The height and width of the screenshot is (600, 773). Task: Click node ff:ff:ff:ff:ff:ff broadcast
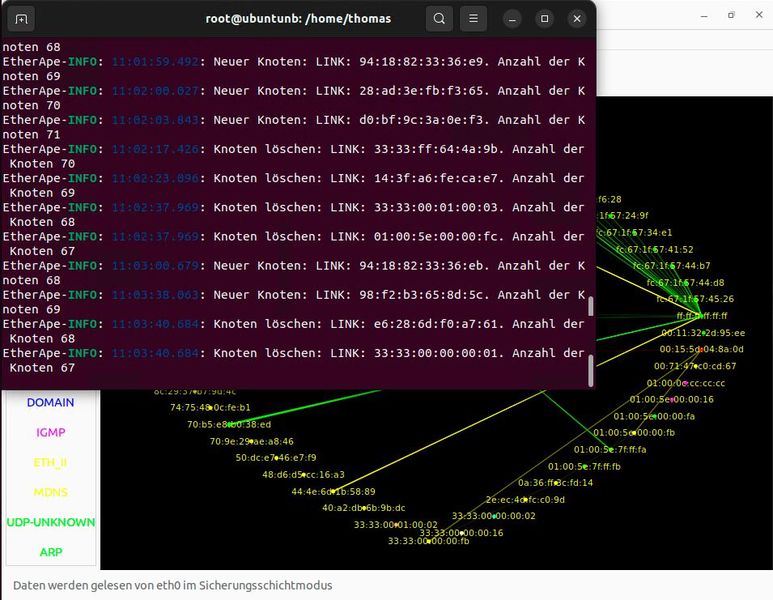point(702,316)
